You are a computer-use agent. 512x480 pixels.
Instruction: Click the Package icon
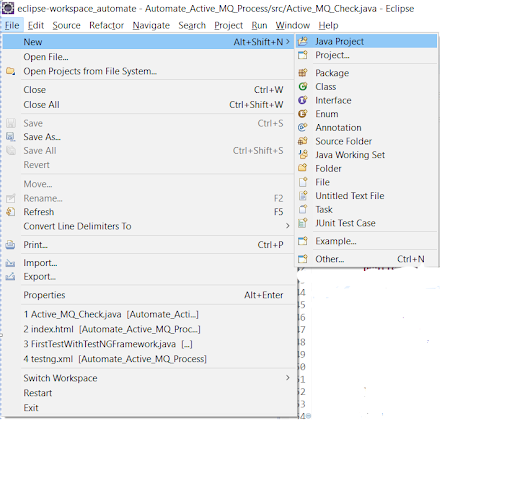click(303, 73)
